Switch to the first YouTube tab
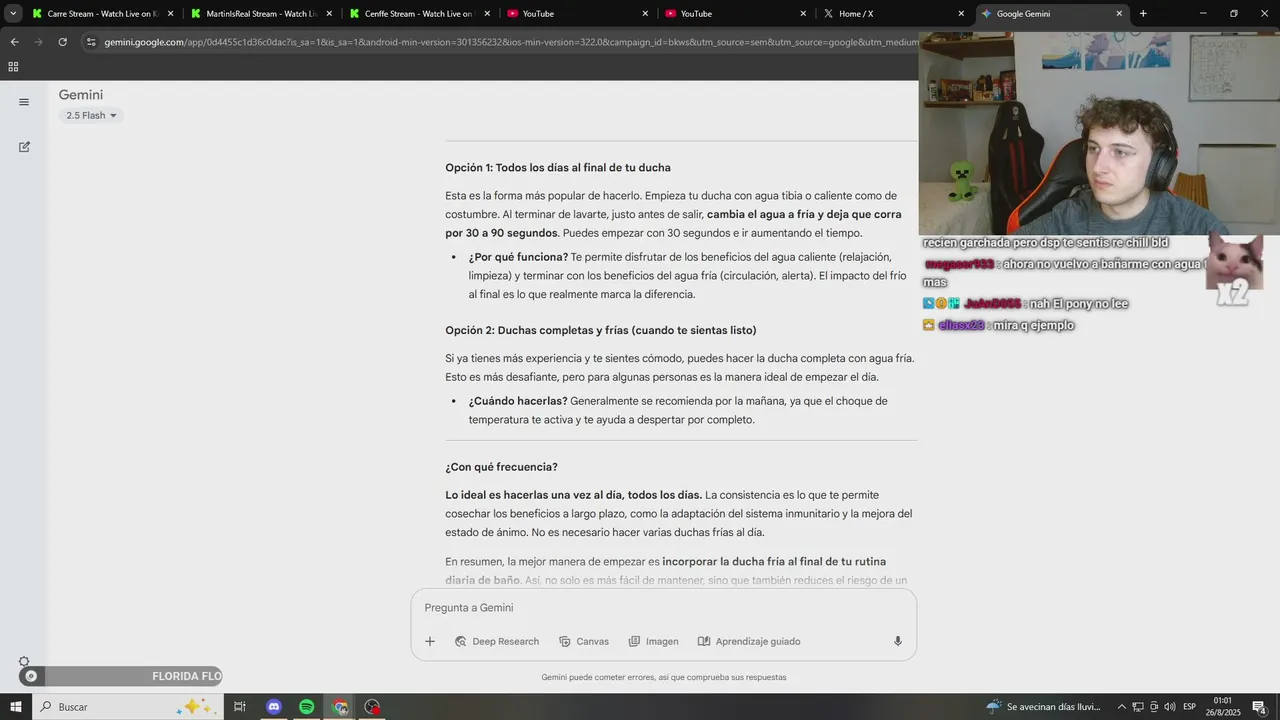 (578, 14)
